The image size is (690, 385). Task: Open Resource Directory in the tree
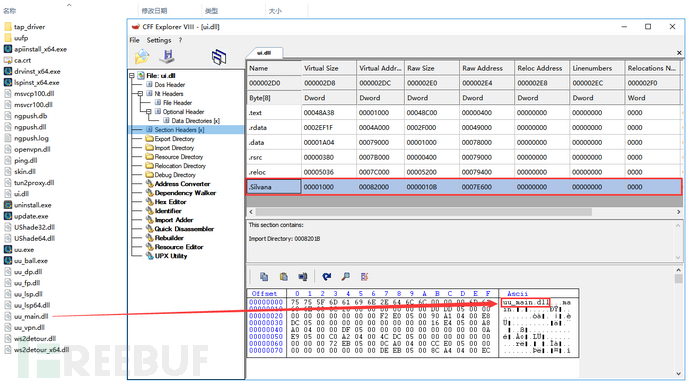pyautogui.click(x=179, y=157)
